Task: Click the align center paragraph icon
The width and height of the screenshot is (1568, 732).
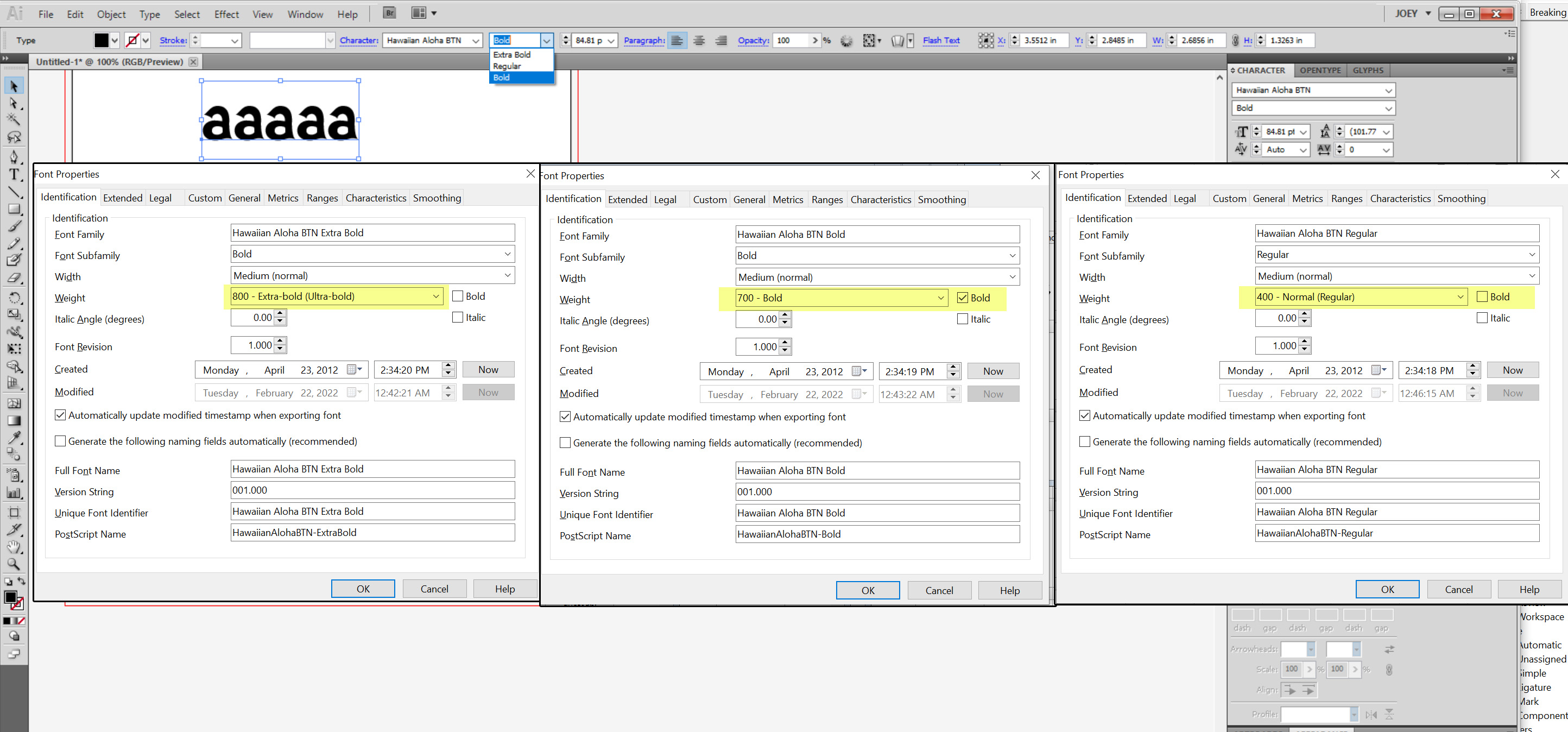Action: 699,41
